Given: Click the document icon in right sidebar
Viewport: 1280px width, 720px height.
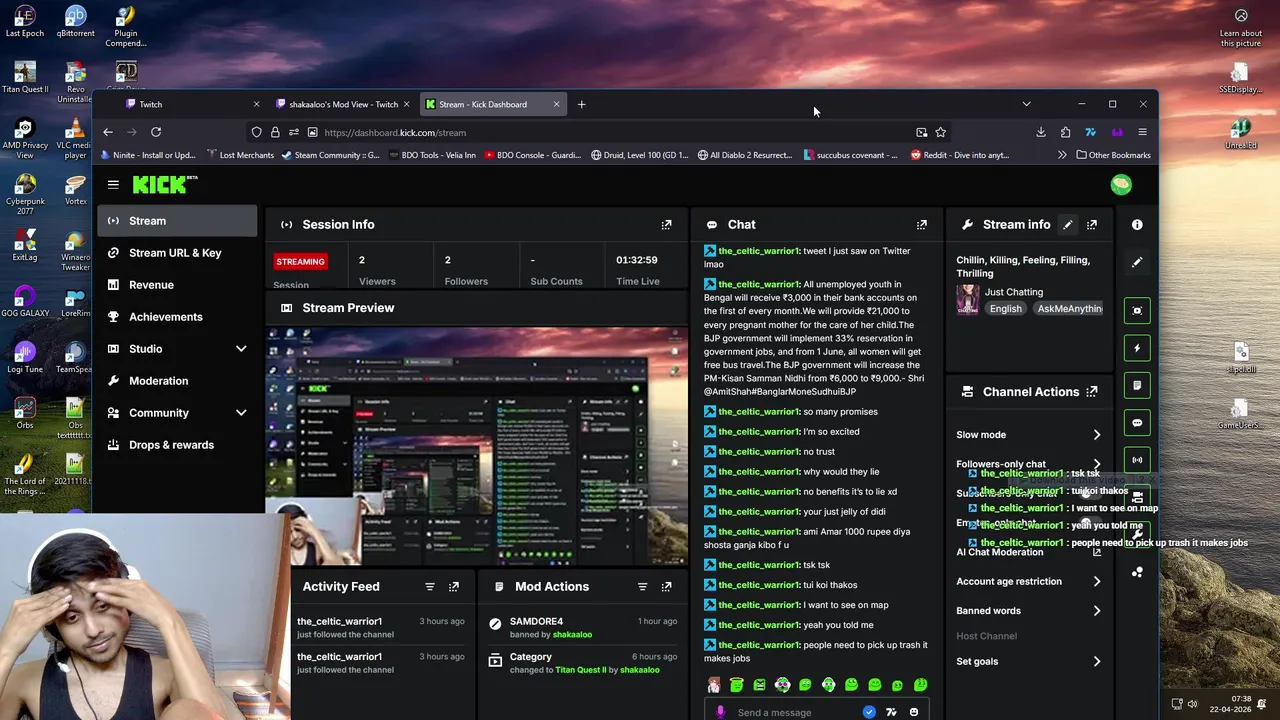Looking at the screenshot, I should pyautogui.click(x=1137, y=385).
